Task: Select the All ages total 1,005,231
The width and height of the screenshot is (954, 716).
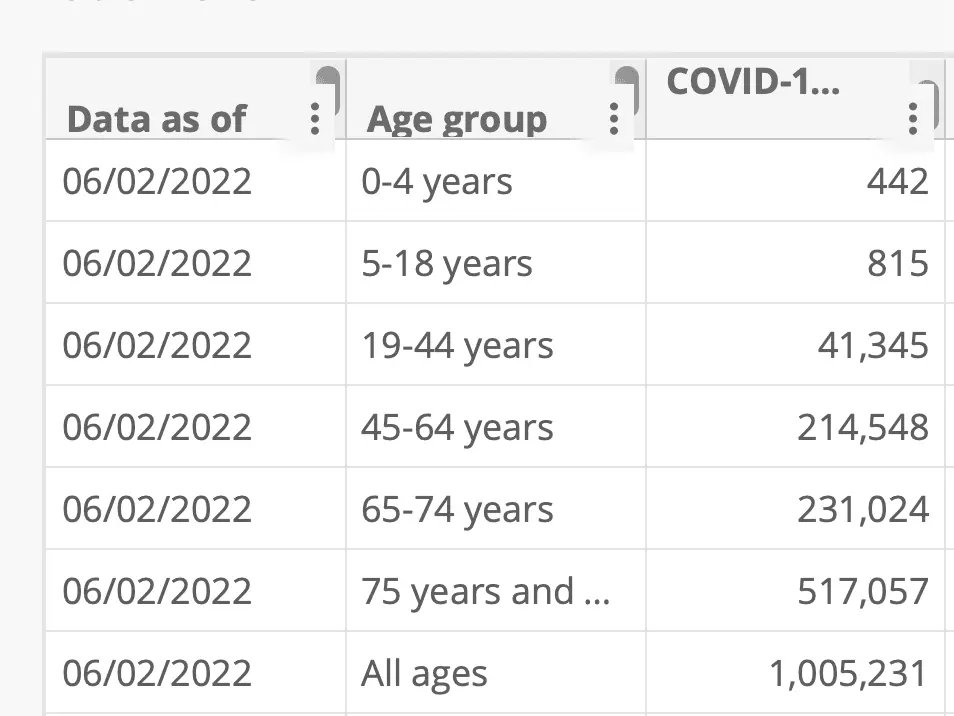Action: pyautogui.click(x=849, y=674)
